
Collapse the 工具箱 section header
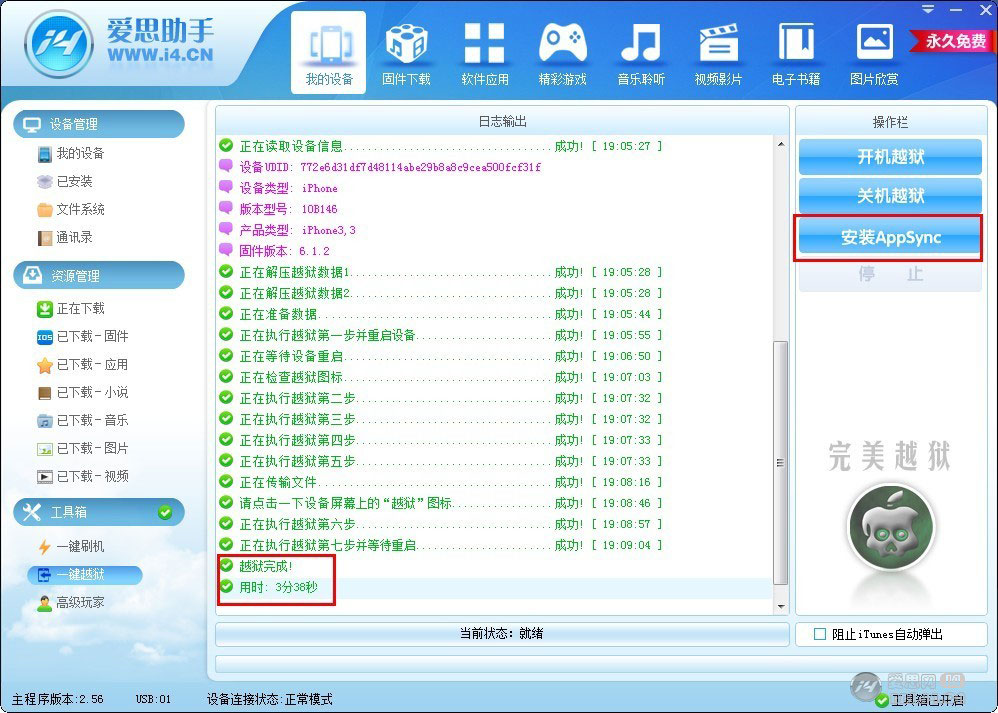99,512
